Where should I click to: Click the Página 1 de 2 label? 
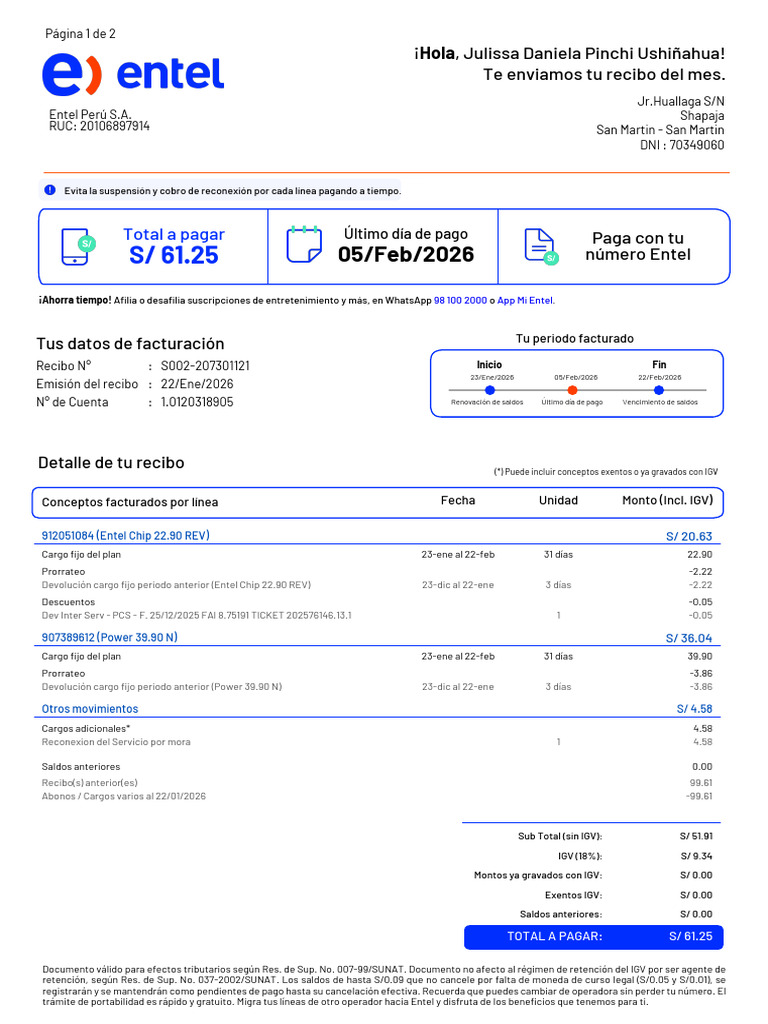(x=80, y=33)
